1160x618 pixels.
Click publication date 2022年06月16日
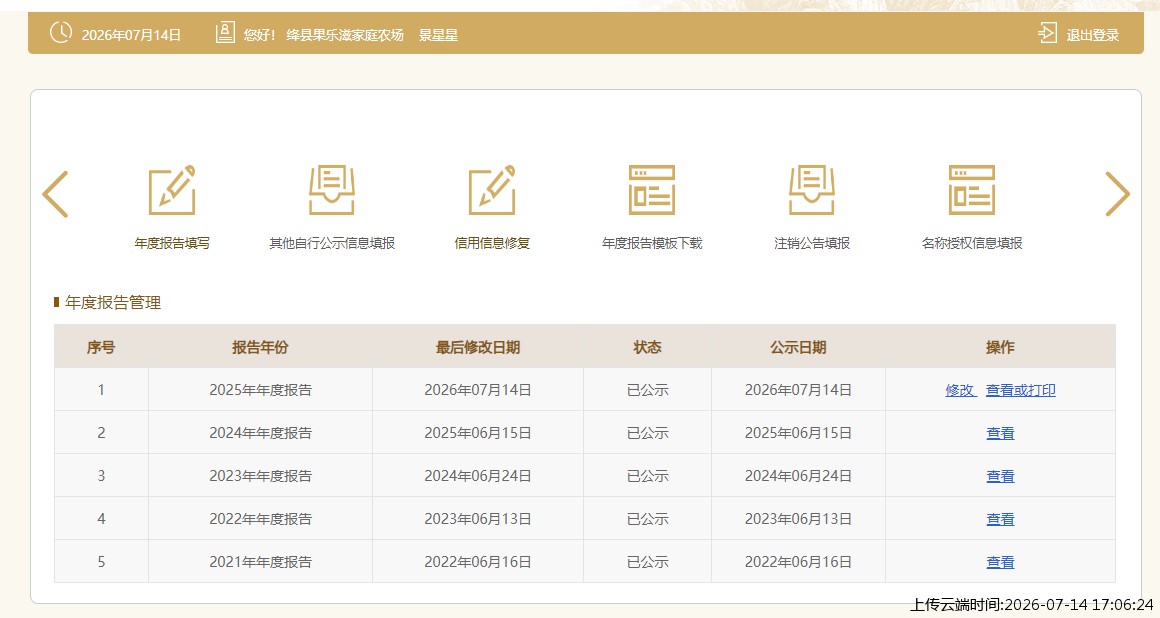798,562
